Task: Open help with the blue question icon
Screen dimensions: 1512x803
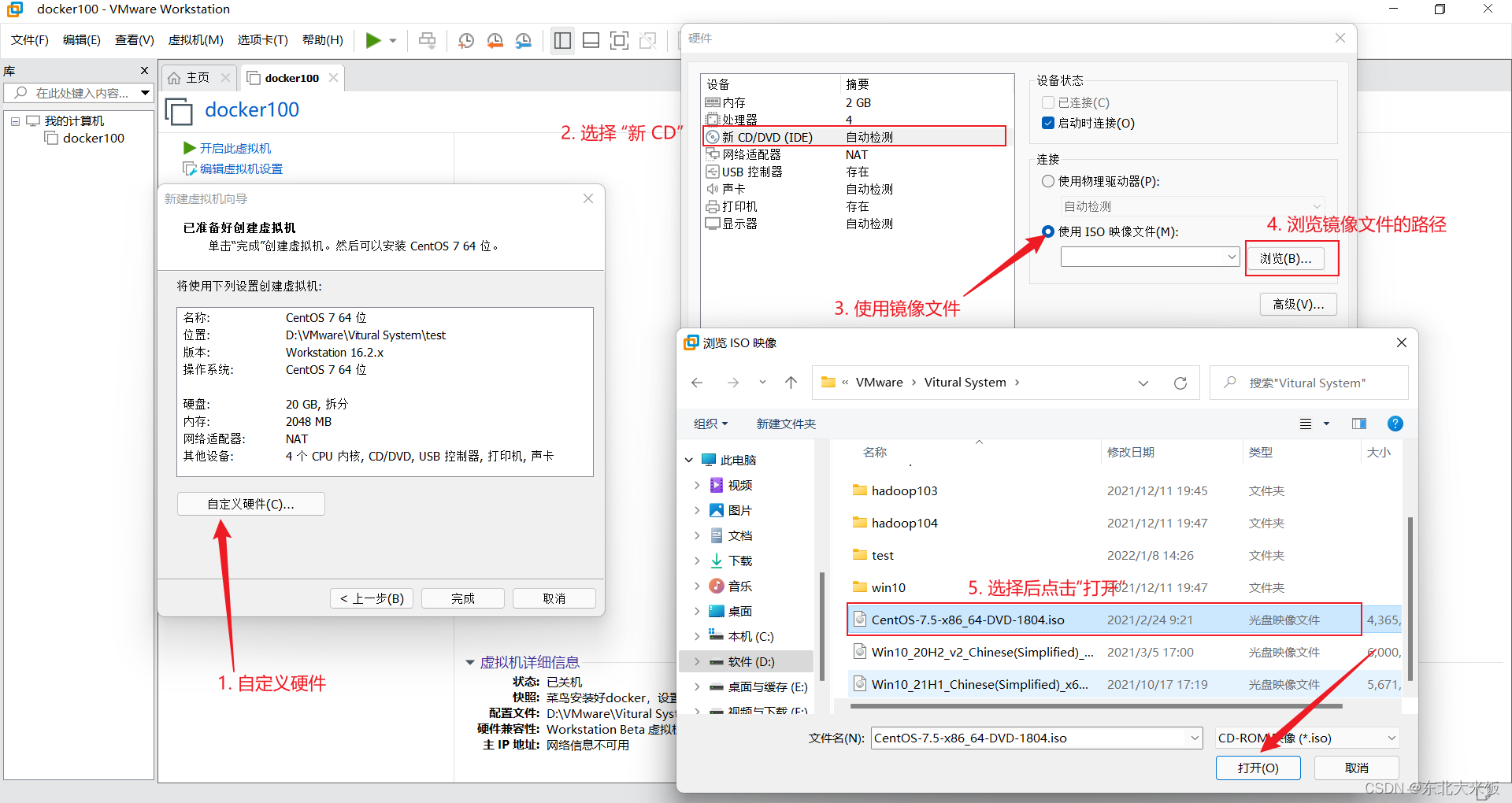Action: point(1395,424)
